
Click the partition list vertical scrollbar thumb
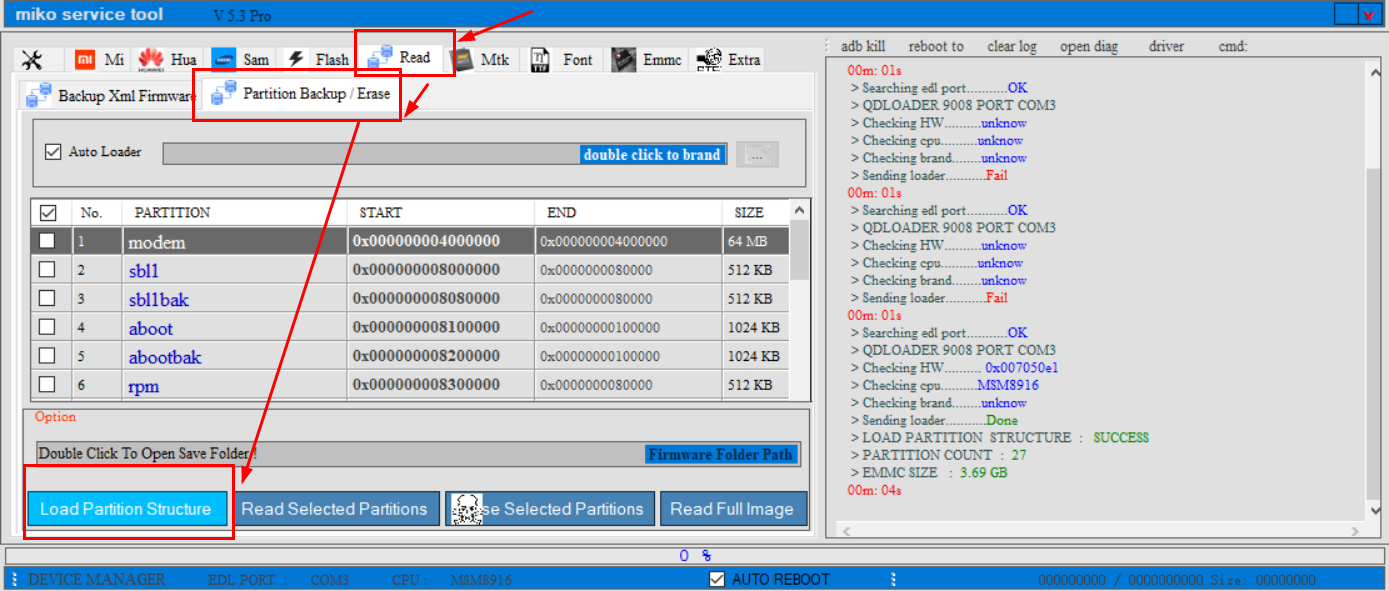[x=799, y=250]
